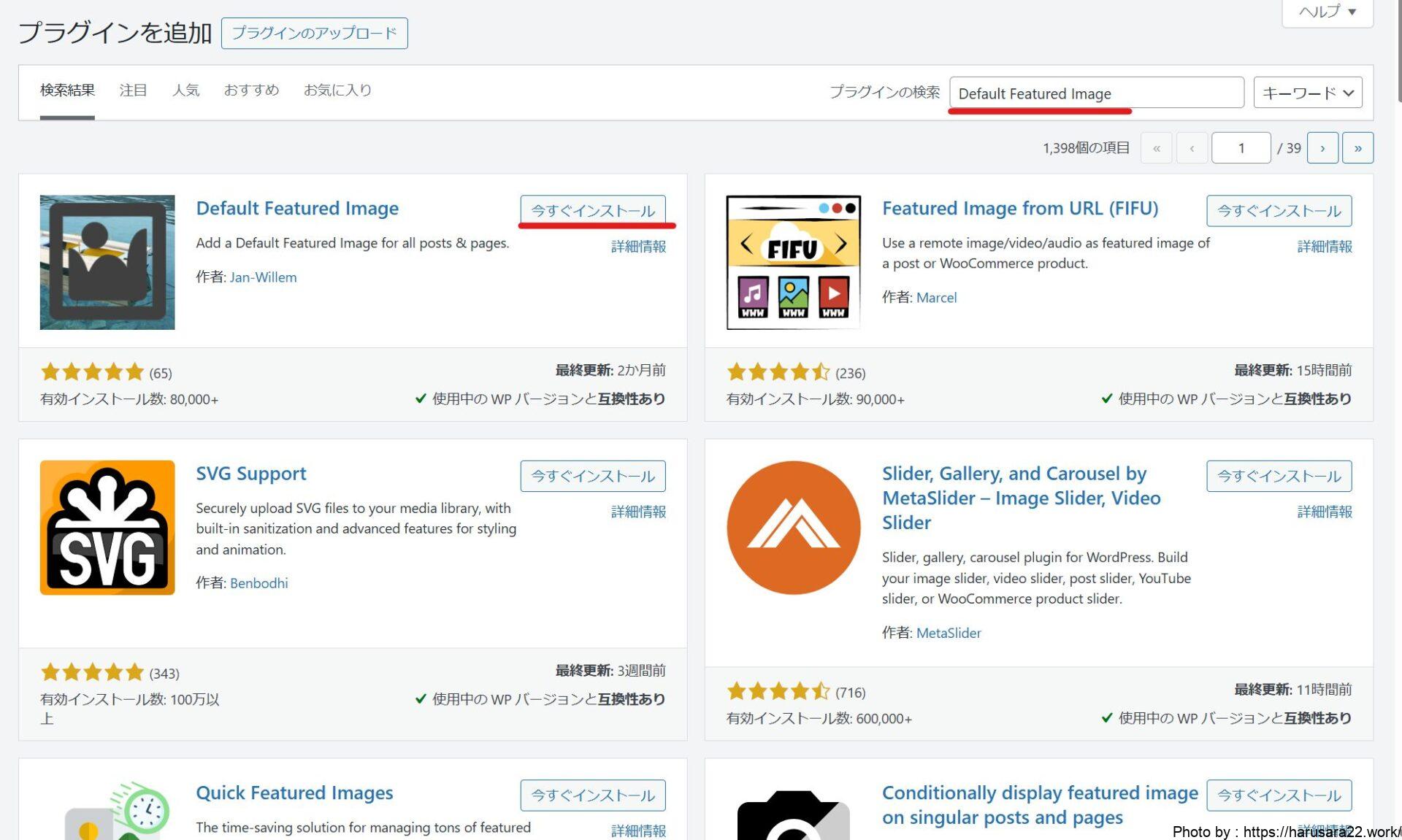Screen dimensions: 1402x840
Task: Click the FIFU plugin thumbnail icon
Action: click(x=793, y=262)
